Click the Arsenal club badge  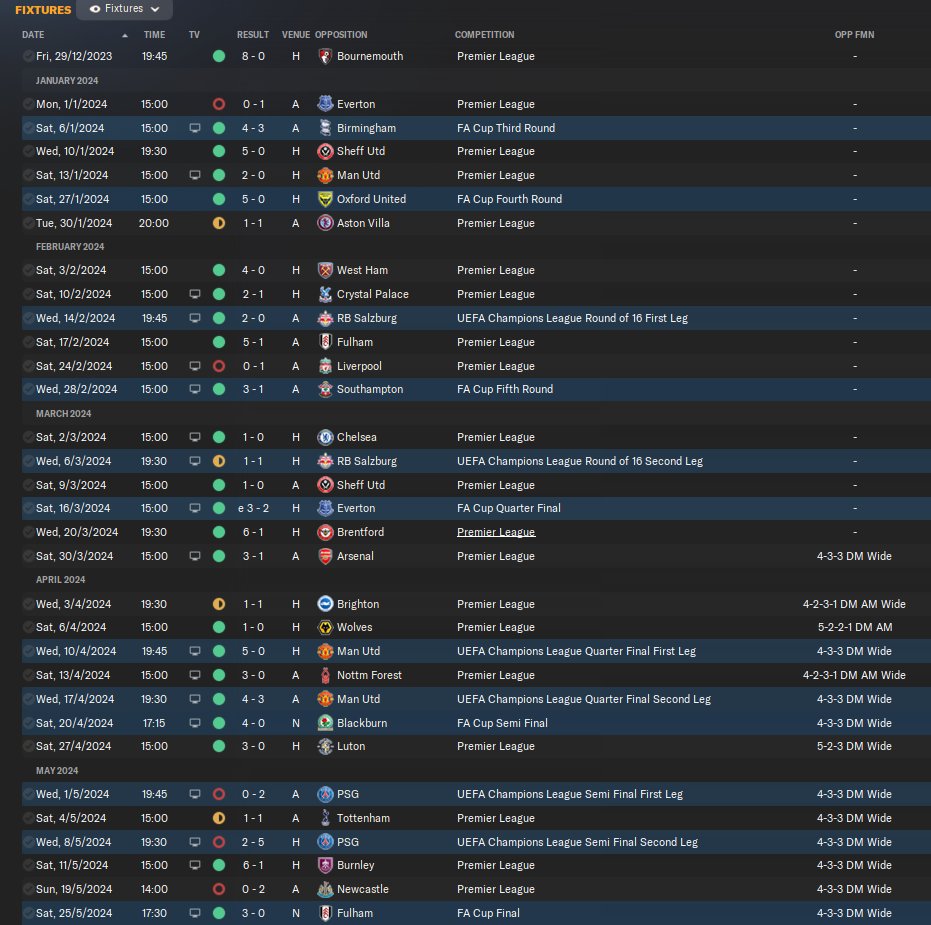325,556
